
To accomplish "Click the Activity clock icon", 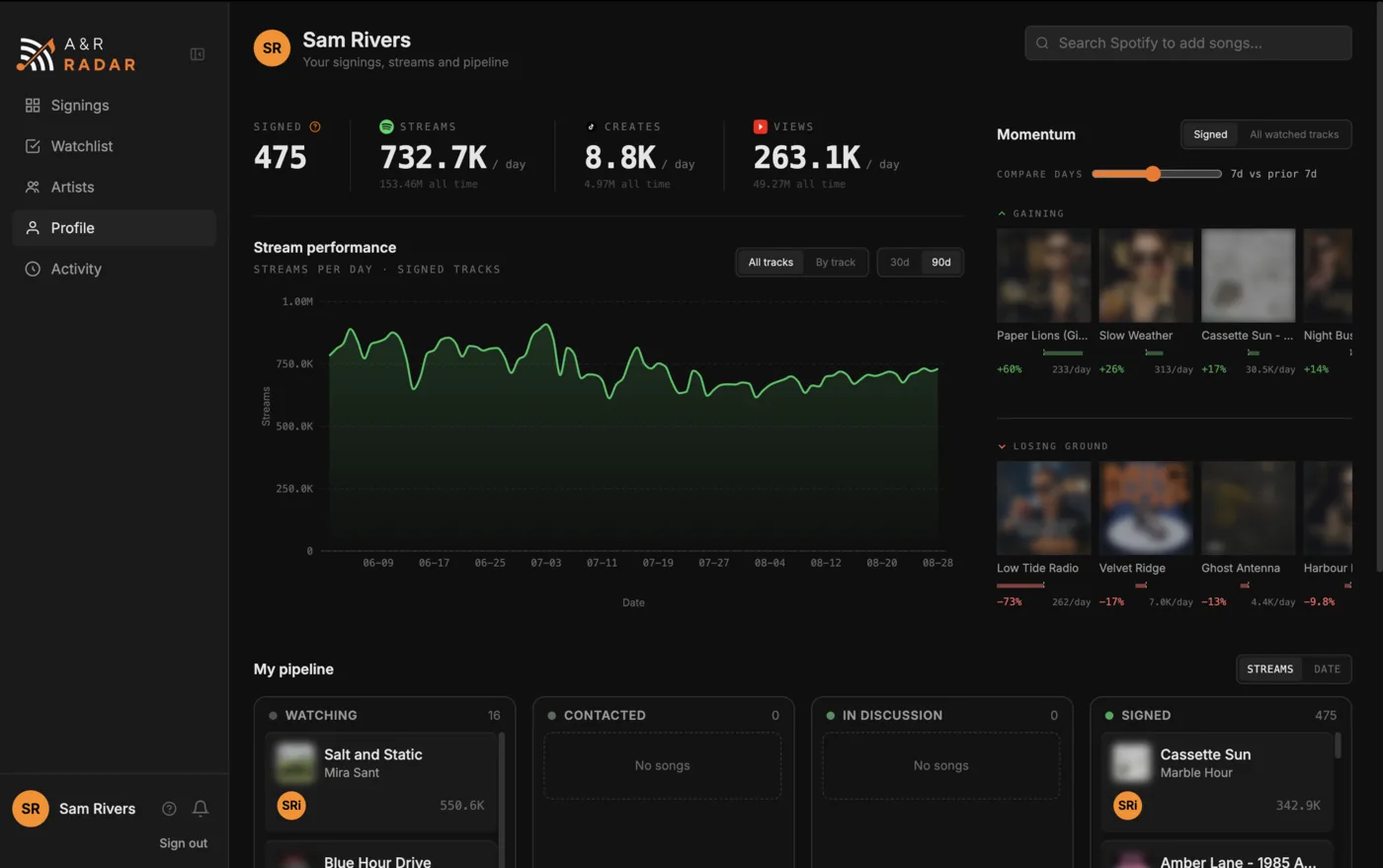I will coord(33,269).
